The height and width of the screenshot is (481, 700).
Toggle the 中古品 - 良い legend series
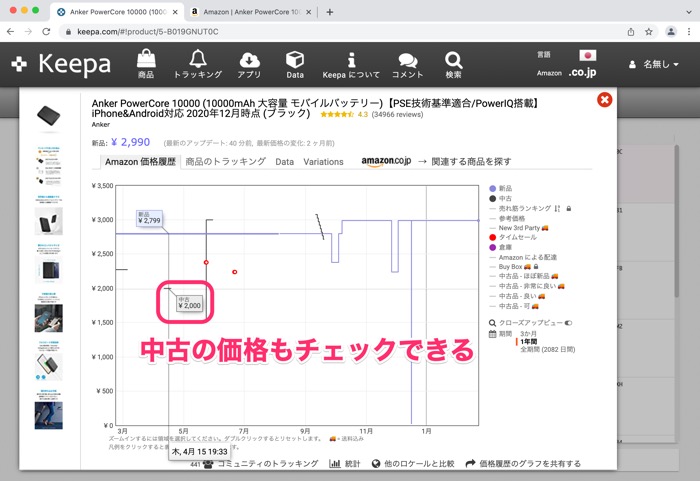[517, 296]
